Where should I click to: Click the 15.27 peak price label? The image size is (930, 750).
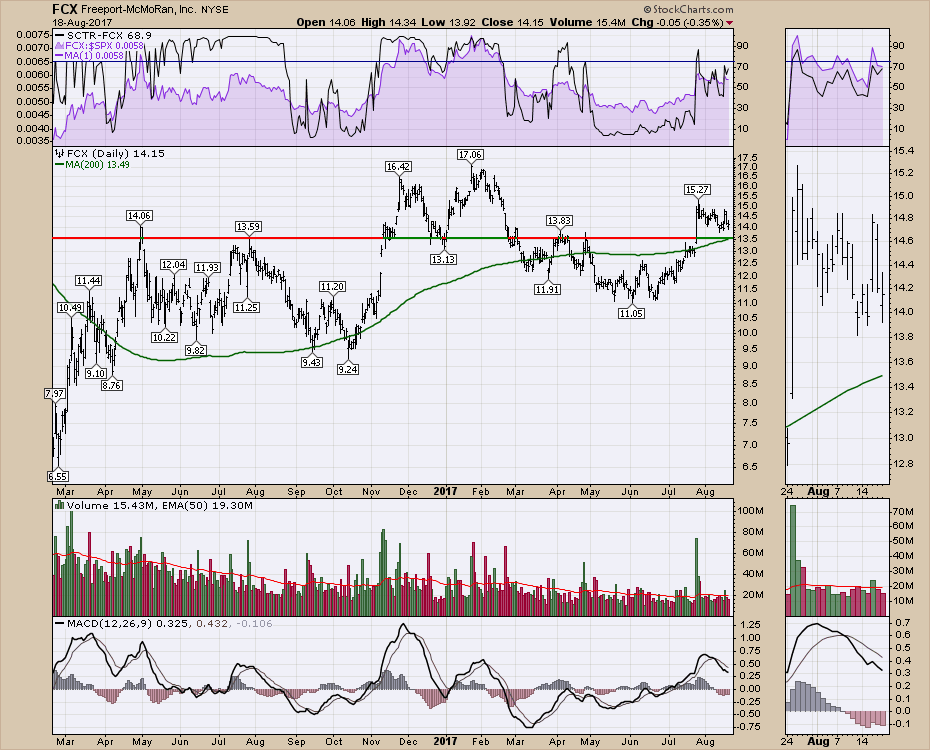click(697, 190)
